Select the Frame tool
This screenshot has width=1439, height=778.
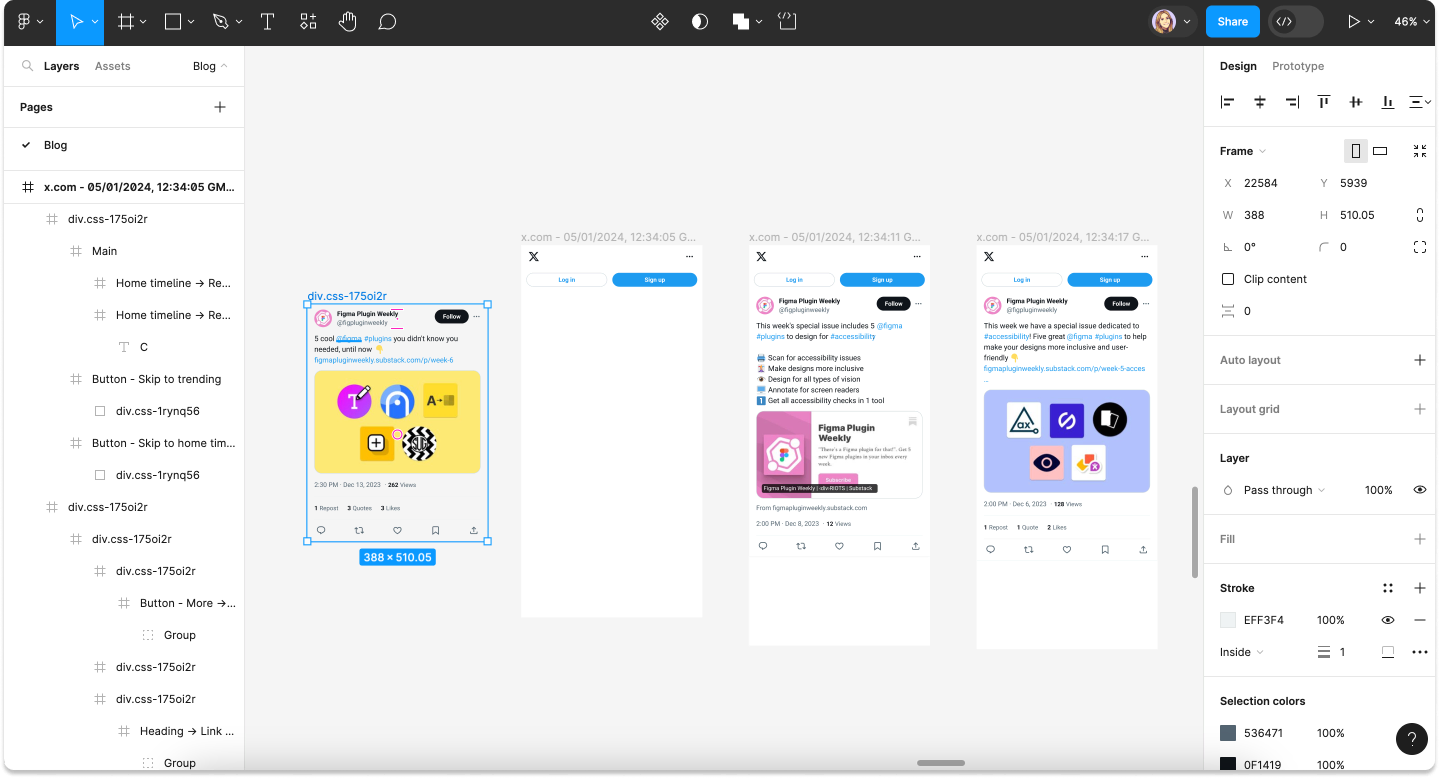(x=126, y=21)
